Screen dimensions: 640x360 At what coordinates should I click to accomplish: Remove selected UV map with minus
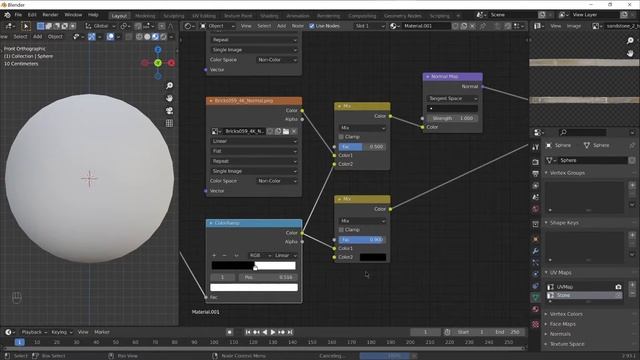point(632,293)
